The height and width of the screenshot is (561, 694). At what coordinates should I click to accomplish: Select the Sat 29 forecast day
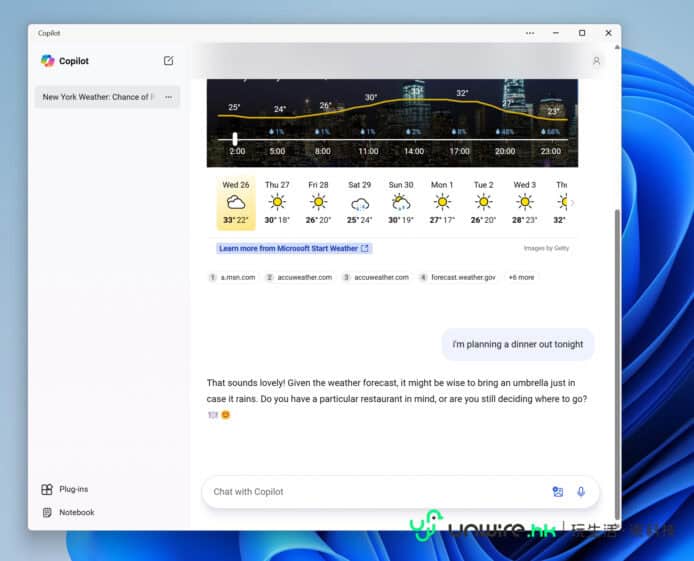(x=359, y=203)
